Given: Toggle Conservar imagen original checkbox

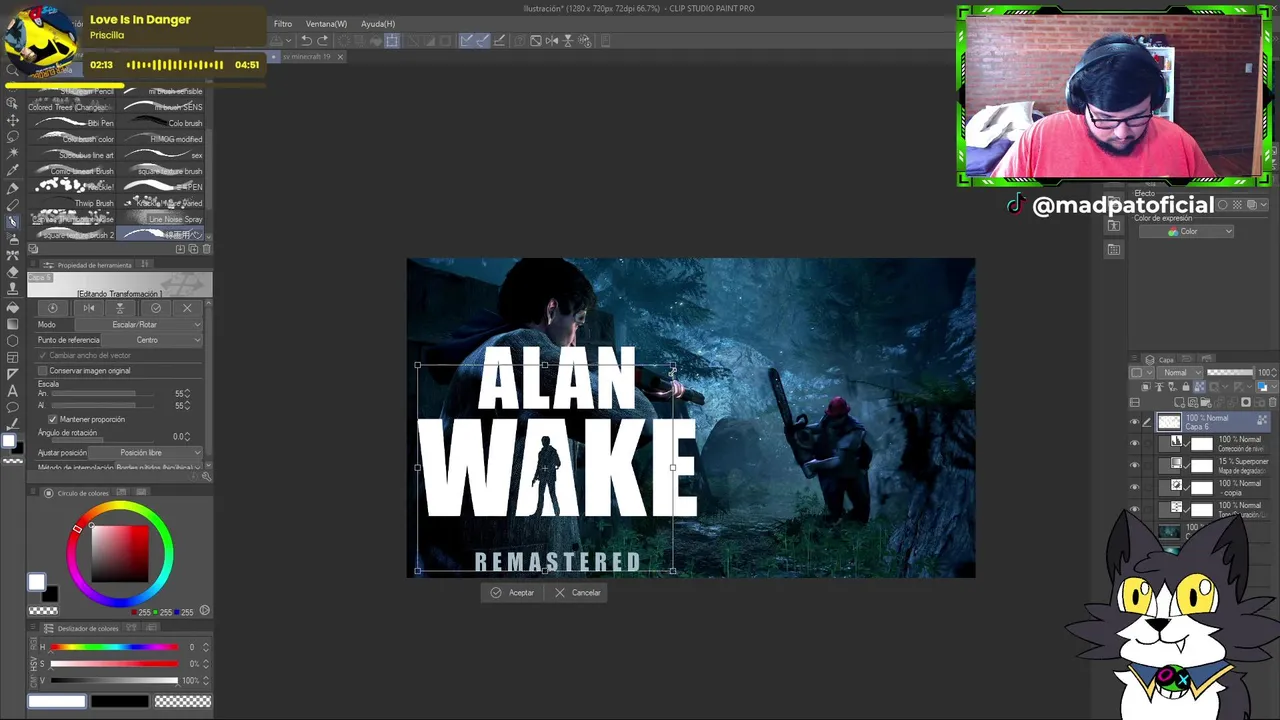Looking at the screenshot, I should click(x=43, y=371).
